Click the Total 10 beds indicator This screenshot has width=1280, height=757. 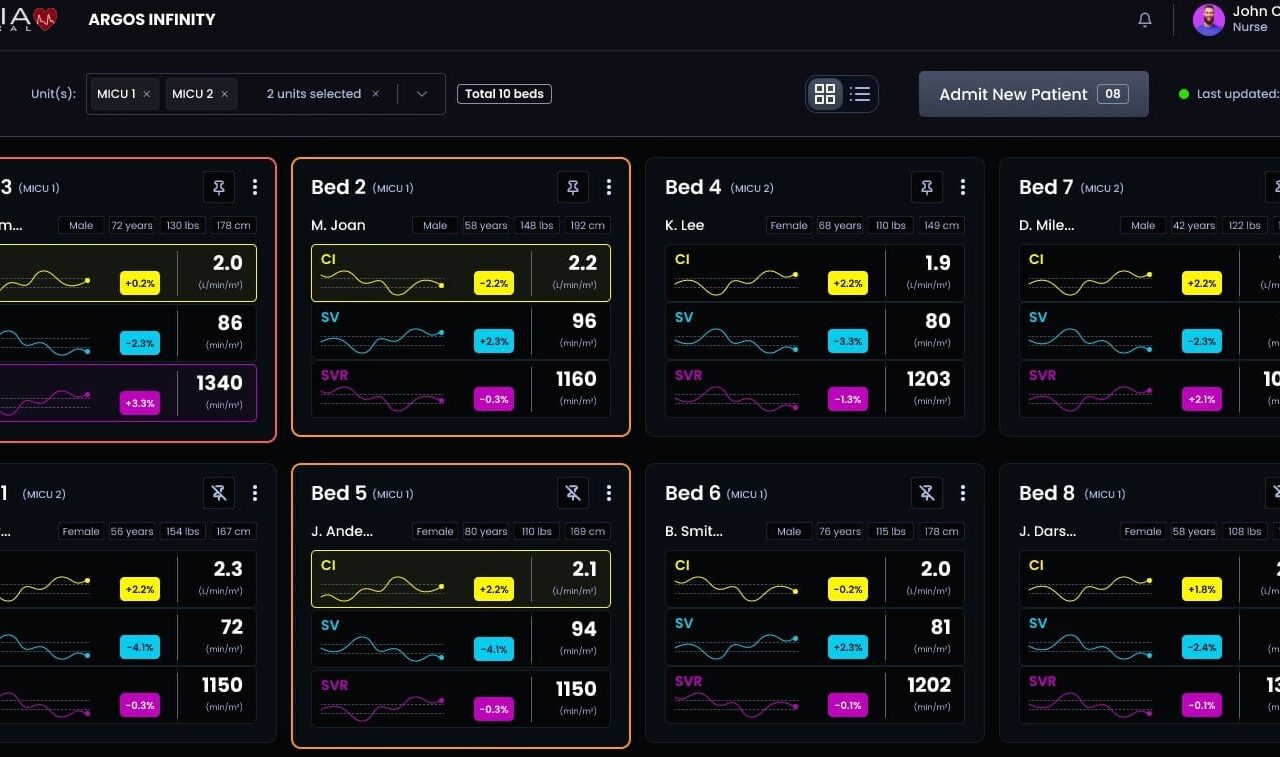(504, 93)
